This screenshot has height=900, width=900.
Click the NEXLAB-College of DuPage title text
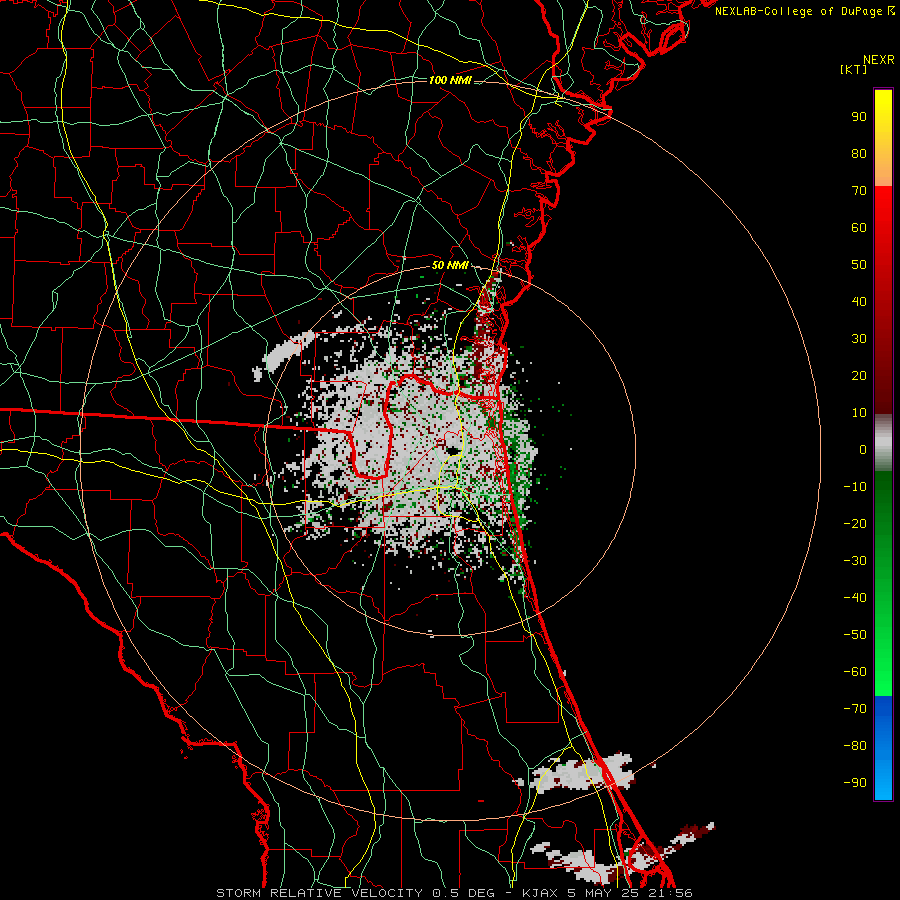point(805,11)
